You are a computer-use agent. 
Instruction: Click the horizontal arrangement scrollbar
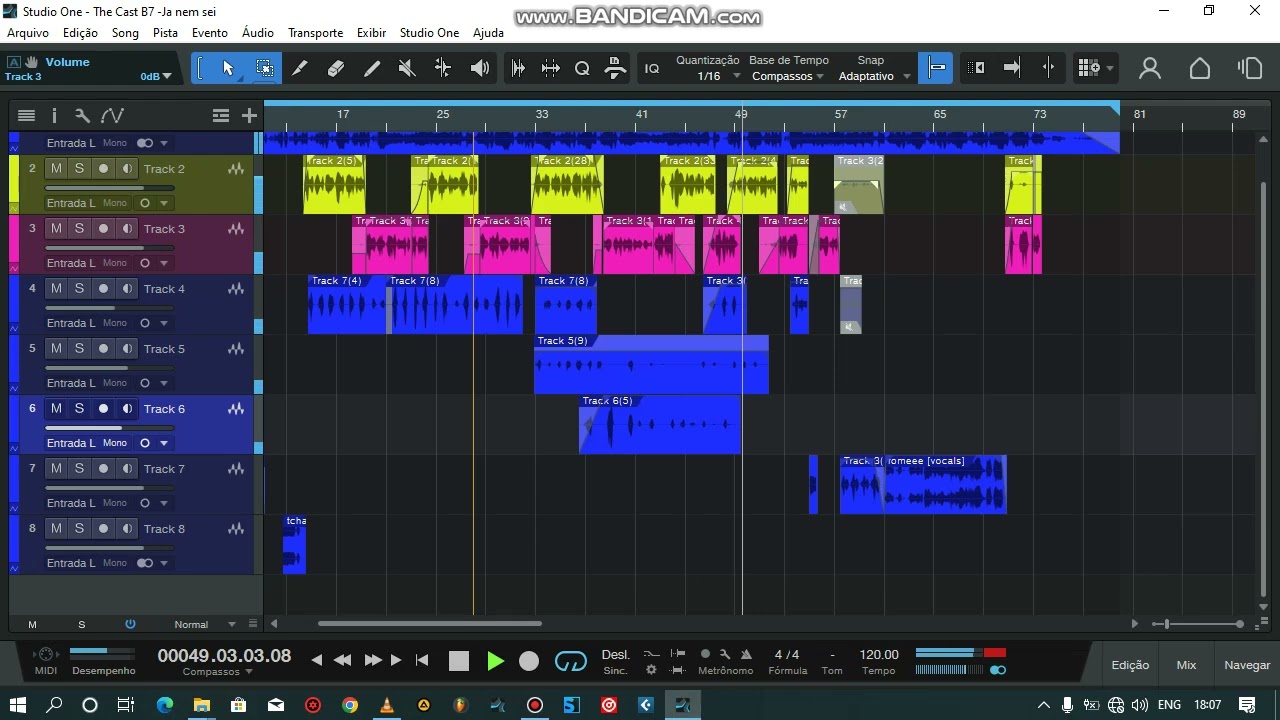430,624
